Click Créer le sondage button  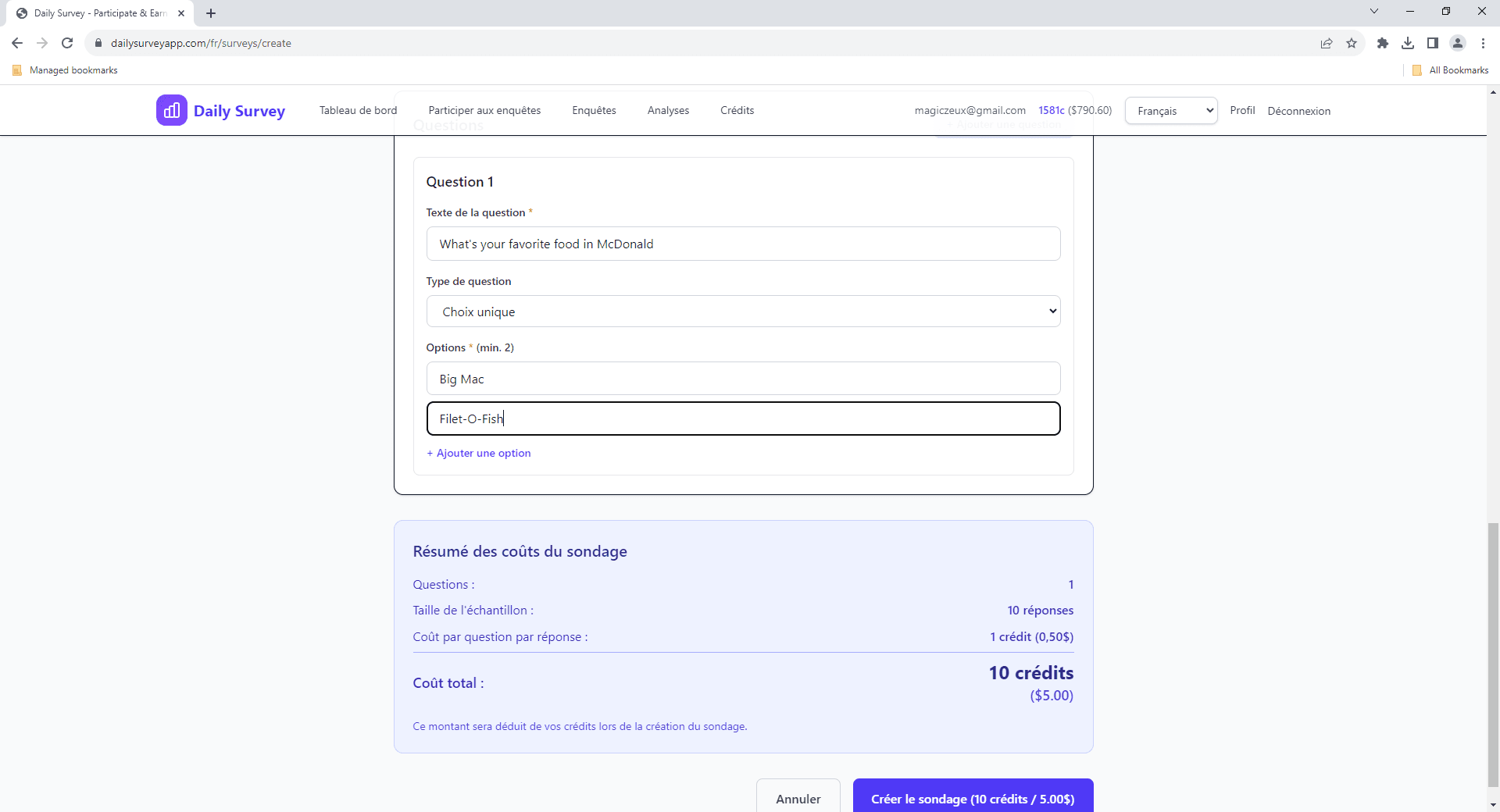coord(973,798)
